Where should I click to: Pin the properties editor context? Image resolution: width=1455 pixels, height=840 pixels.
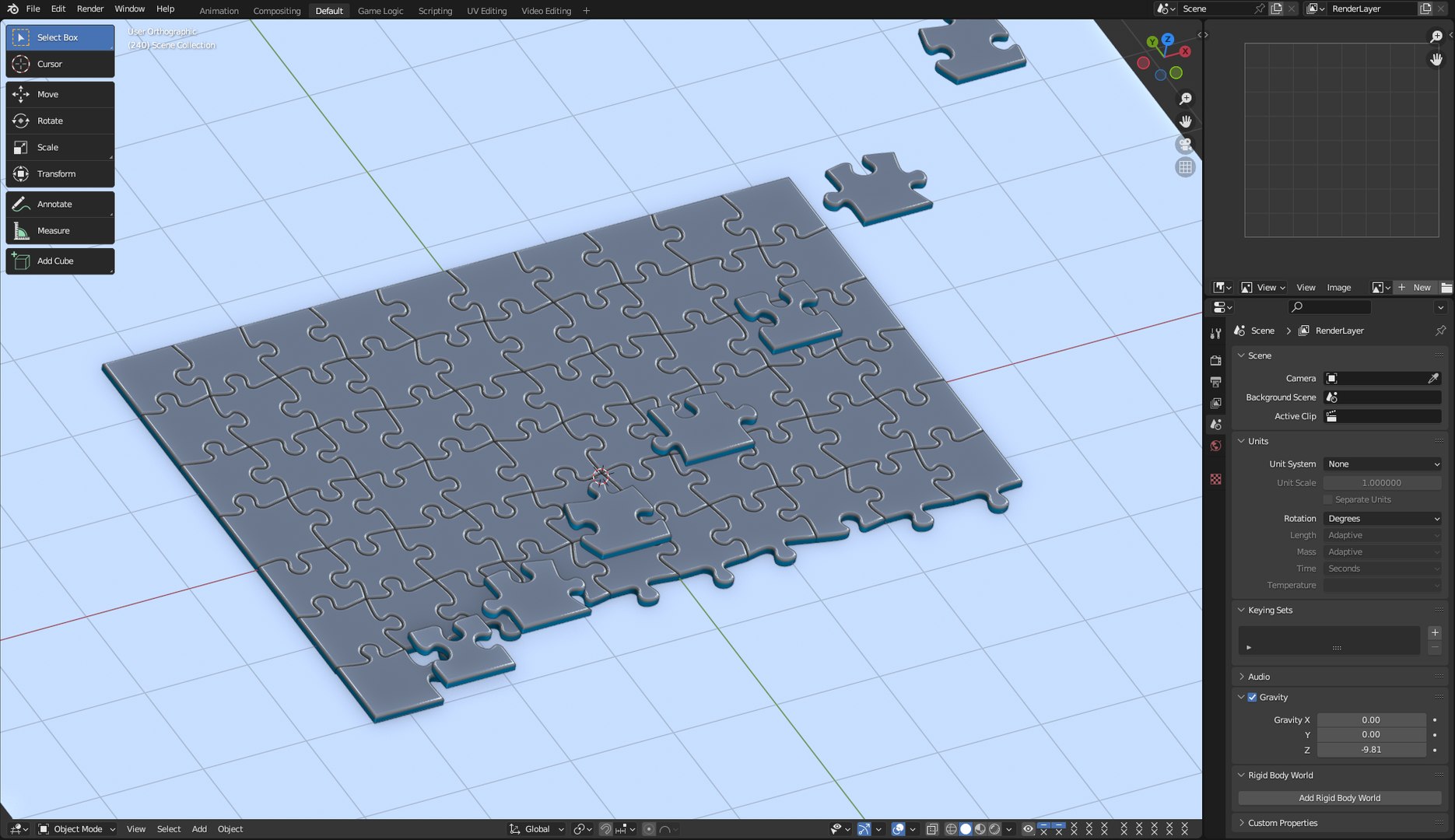1440,331
